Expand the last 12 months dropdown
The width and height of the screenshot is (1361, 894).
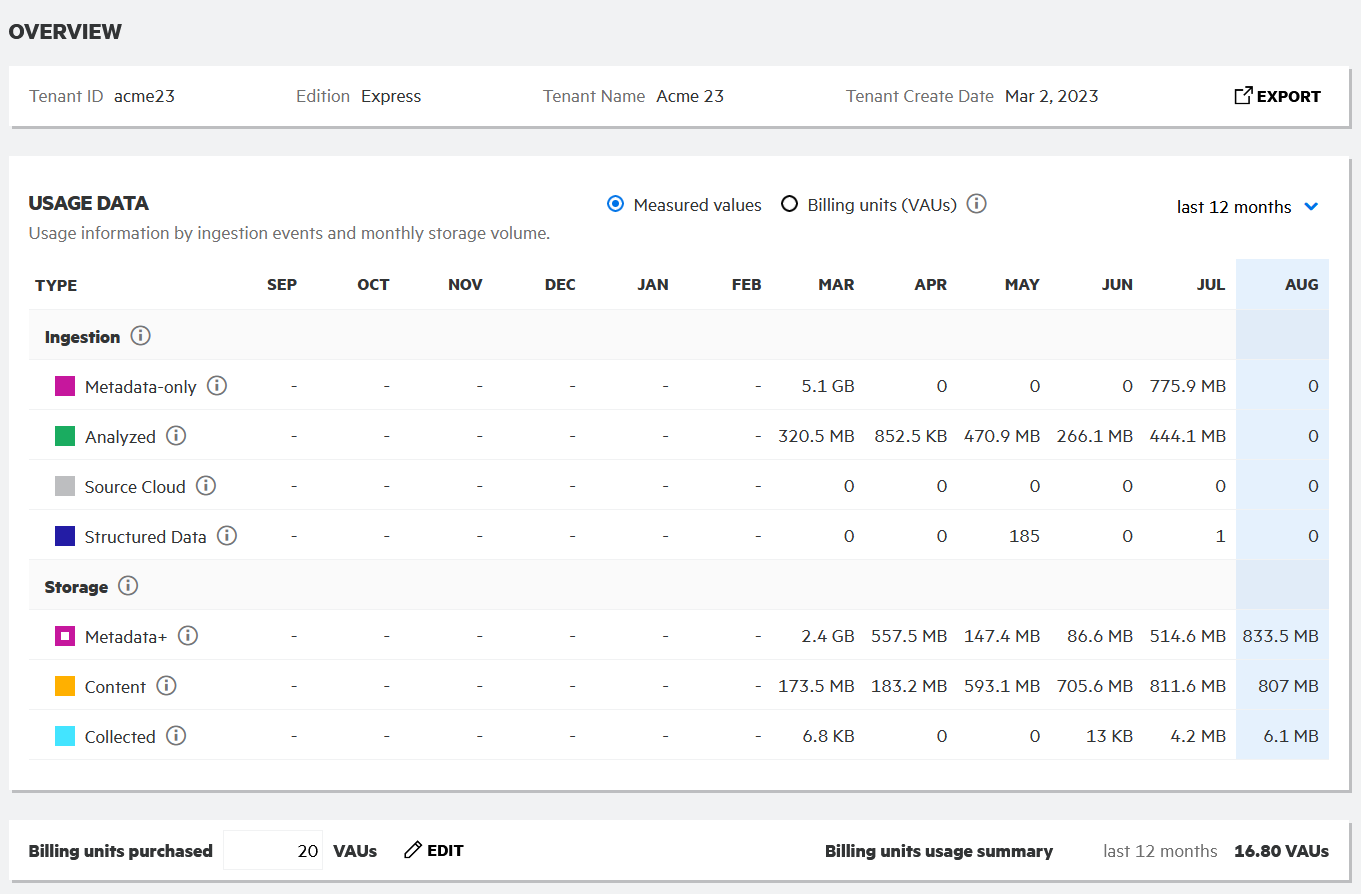(1248, 207)
